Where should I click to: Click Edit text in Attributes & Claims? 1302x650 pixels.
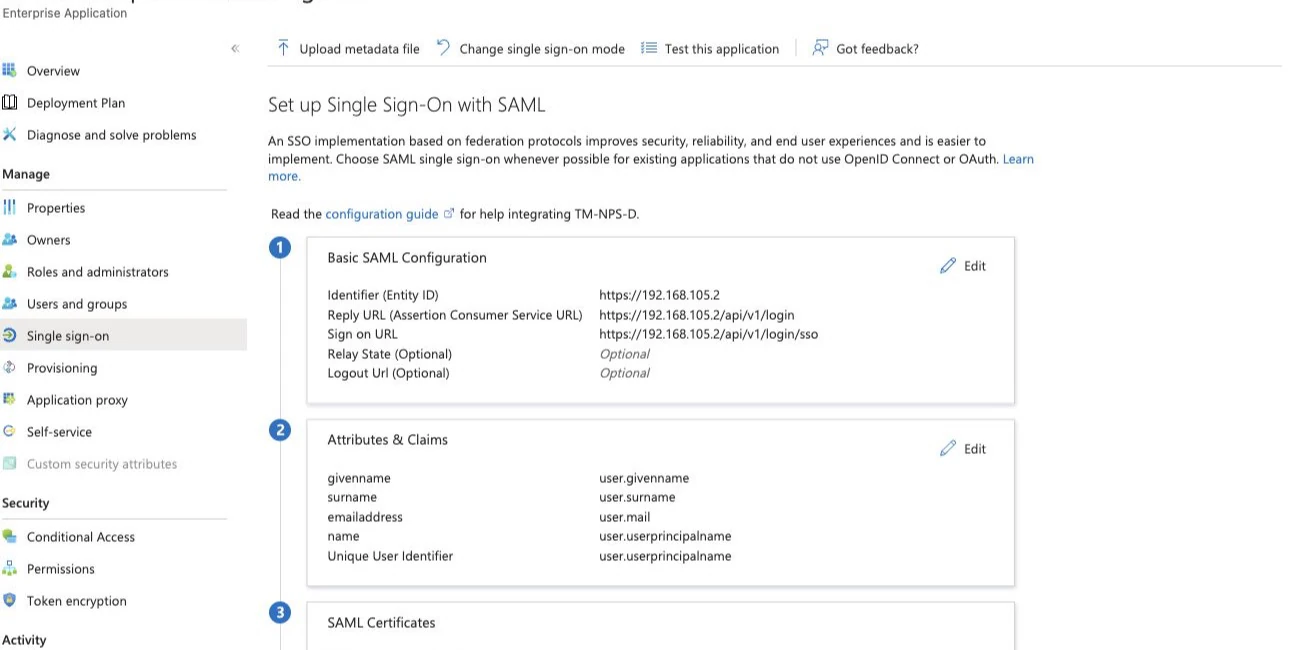[975, 449]
